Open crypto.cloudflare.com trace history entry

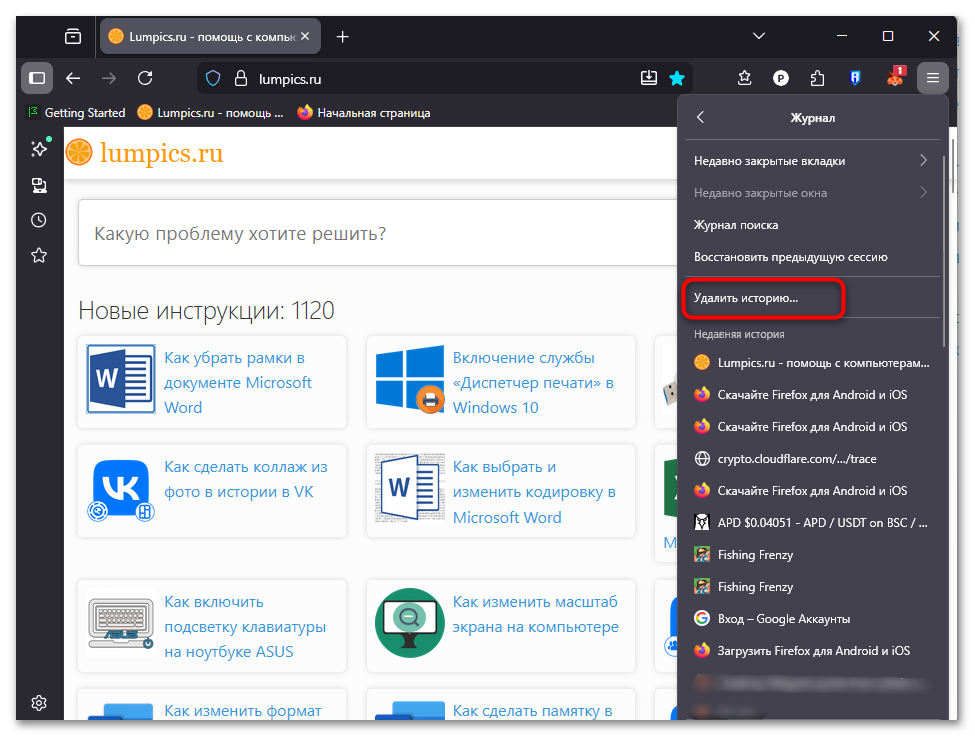click(812, 459)
